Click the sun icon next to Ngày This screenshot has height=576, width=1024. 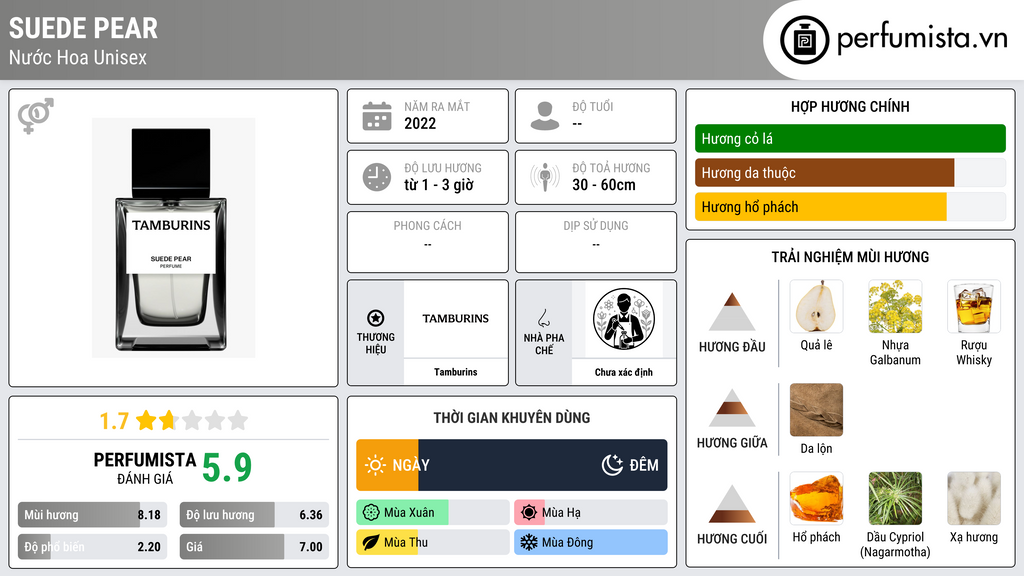[376, 465]
